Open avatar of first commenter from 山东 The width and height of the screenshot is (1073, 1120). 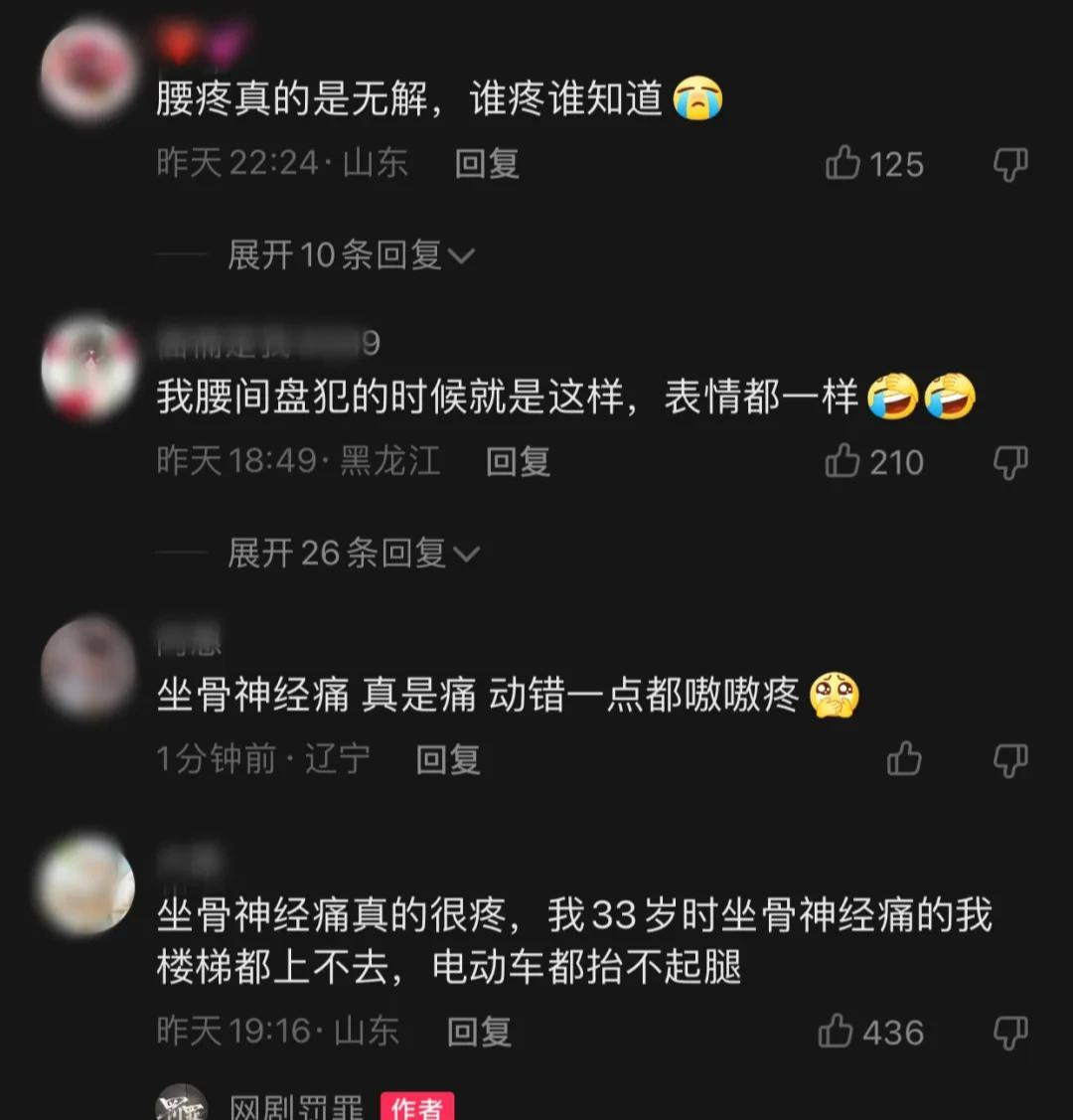(x=87, y=72)
